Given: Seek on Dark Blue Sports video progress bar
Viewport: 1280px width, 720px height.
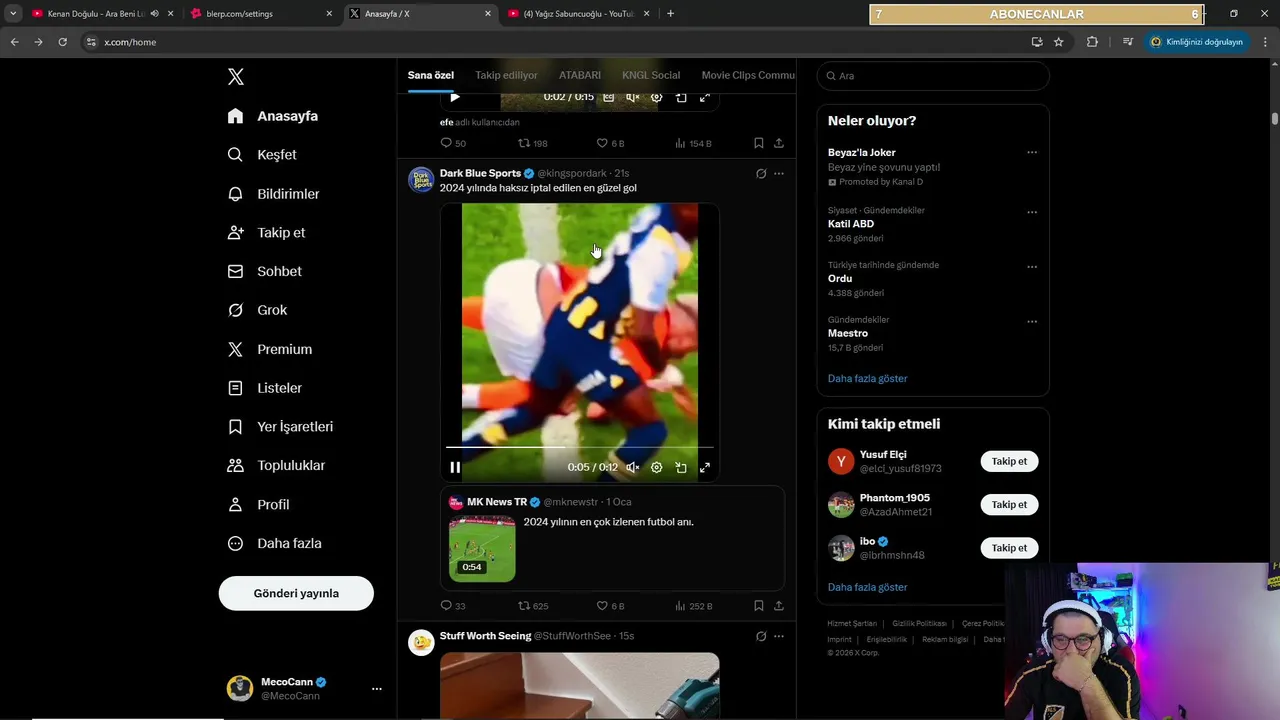Looking at the screenshot, I should click(580, 447).
